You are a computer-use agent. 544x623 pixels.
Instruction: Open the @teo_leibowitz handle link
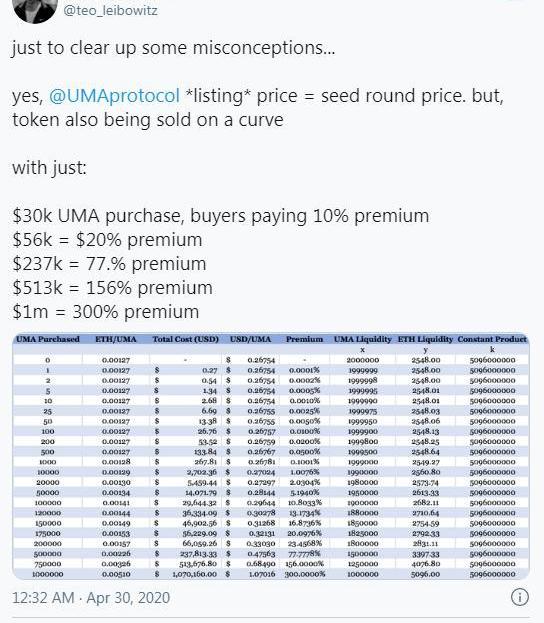(x=110, y=10)
